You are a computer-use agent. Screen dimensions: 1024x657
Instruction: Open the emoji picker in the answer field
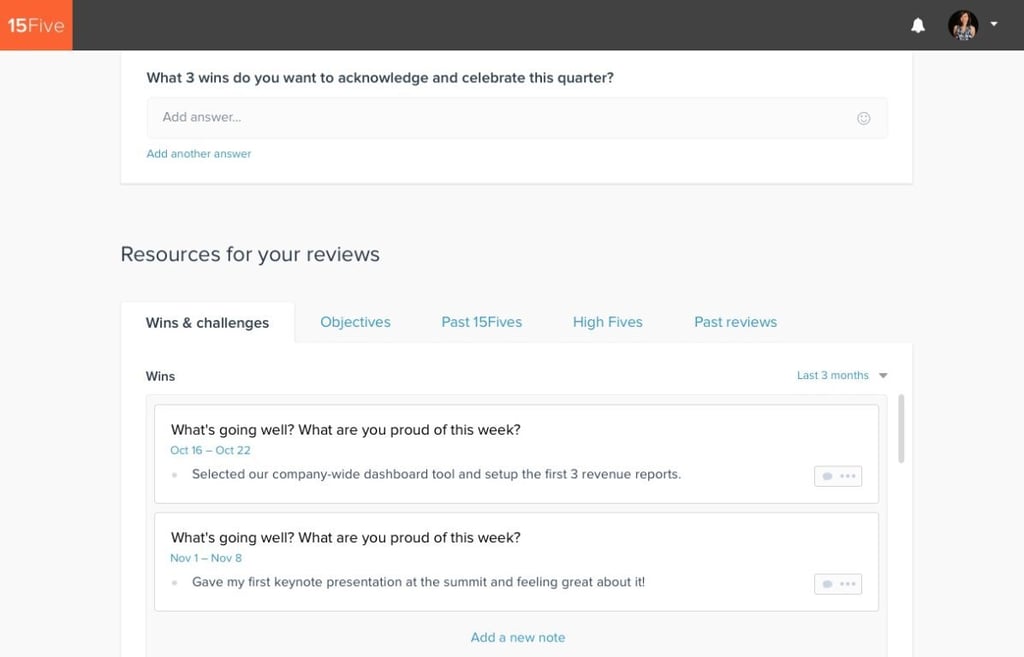(863, 117)
